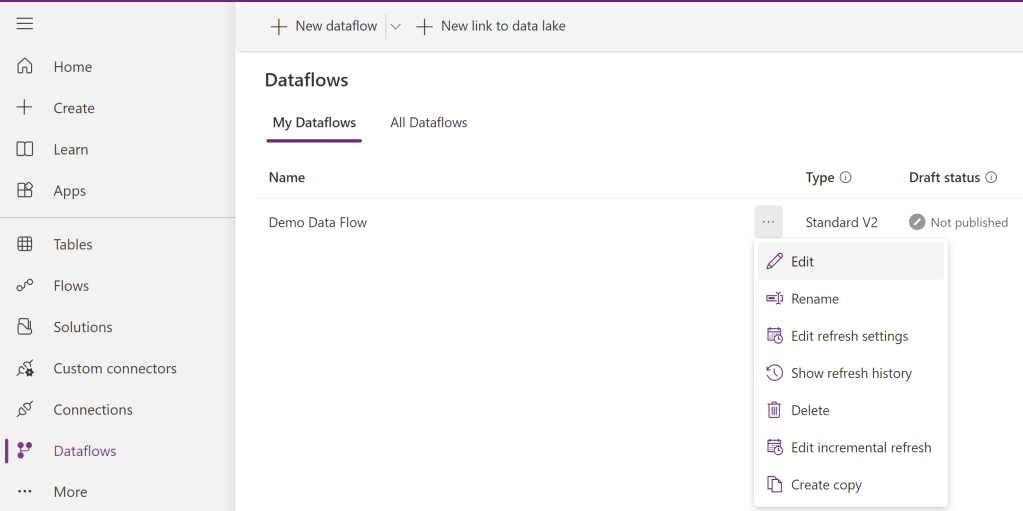The width and height of the screenshot is (1023, 511).
Task: Click the Type info icon
Action: coord(845,178)
